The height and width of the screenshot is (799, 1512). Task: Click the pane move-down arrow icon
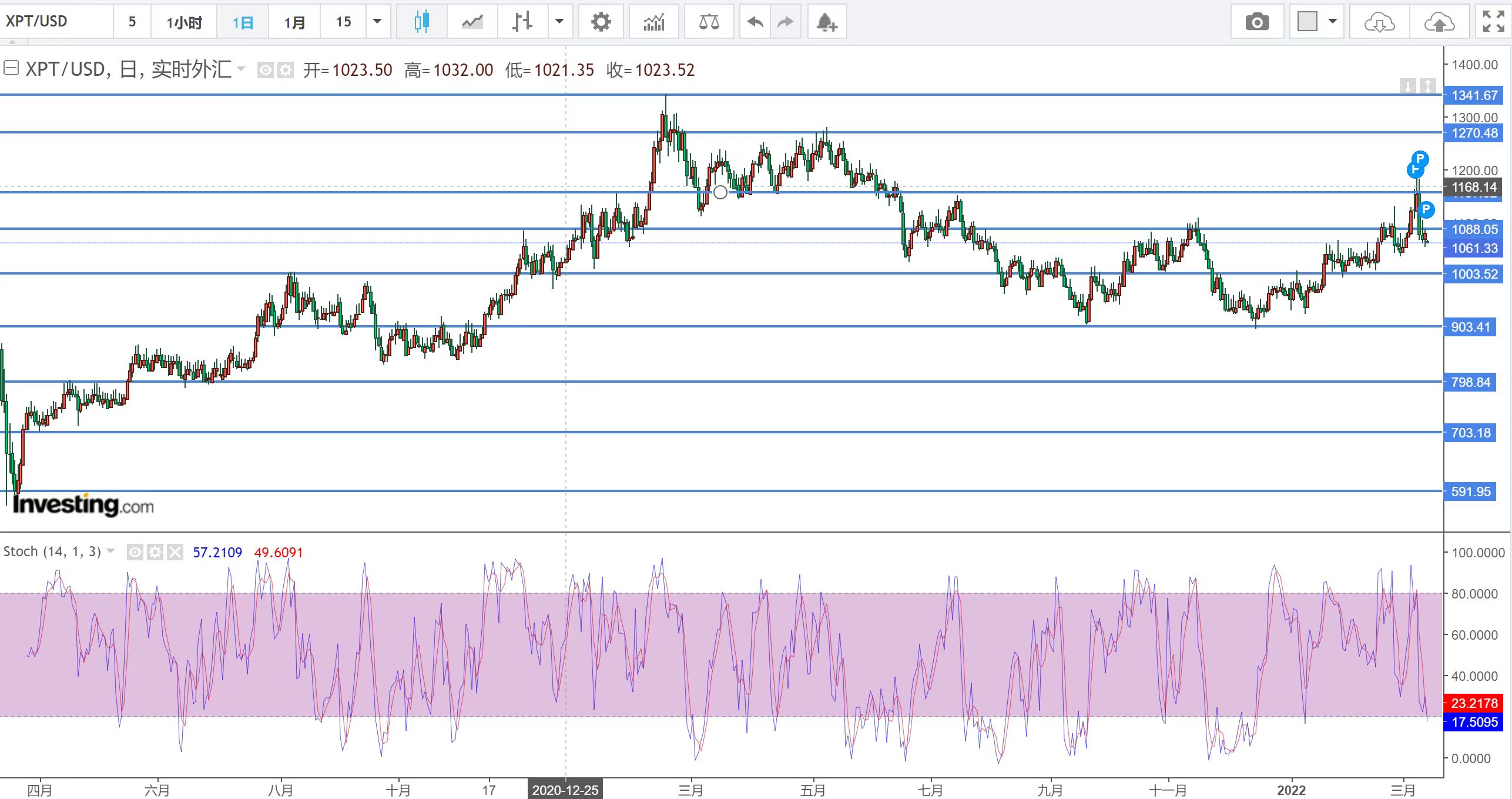coord(1407,86)
